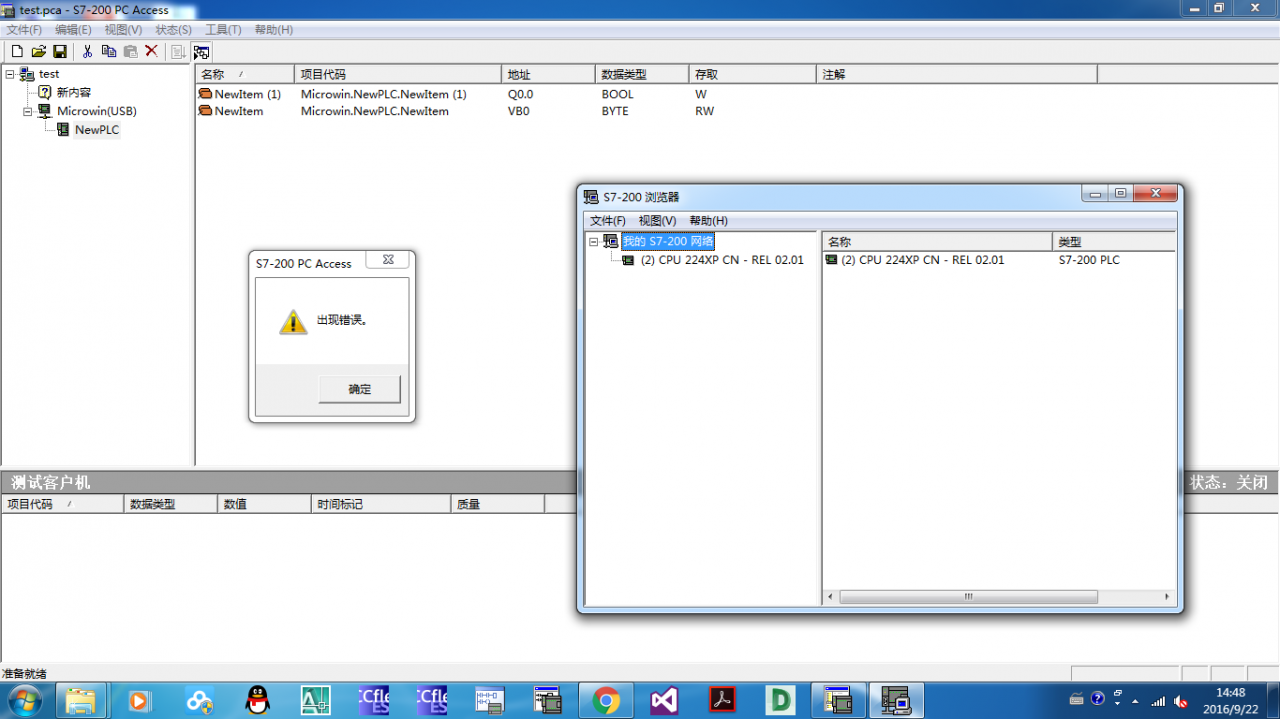Click the Q0.0 address cell
1280x719 pixels.
(521, 94)
